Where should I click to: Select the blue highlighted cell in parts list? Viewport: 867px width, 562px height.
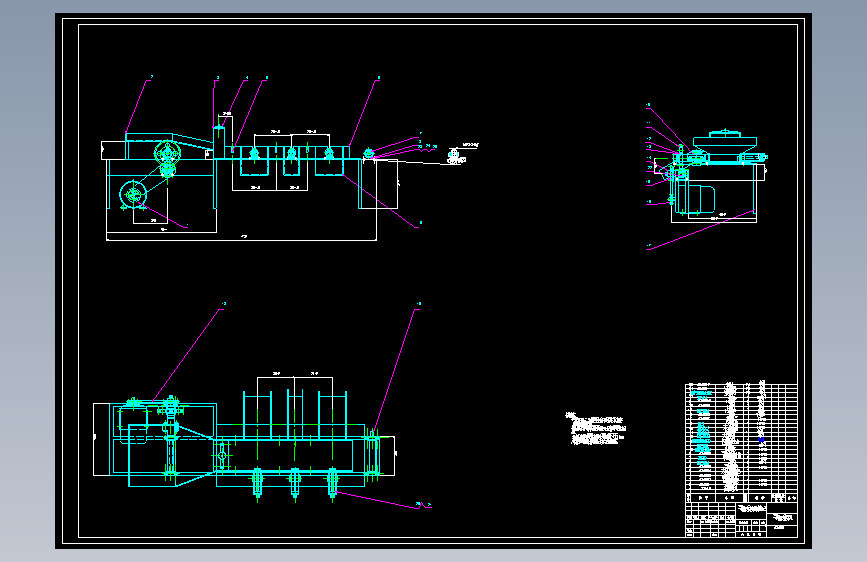[761, 440]
